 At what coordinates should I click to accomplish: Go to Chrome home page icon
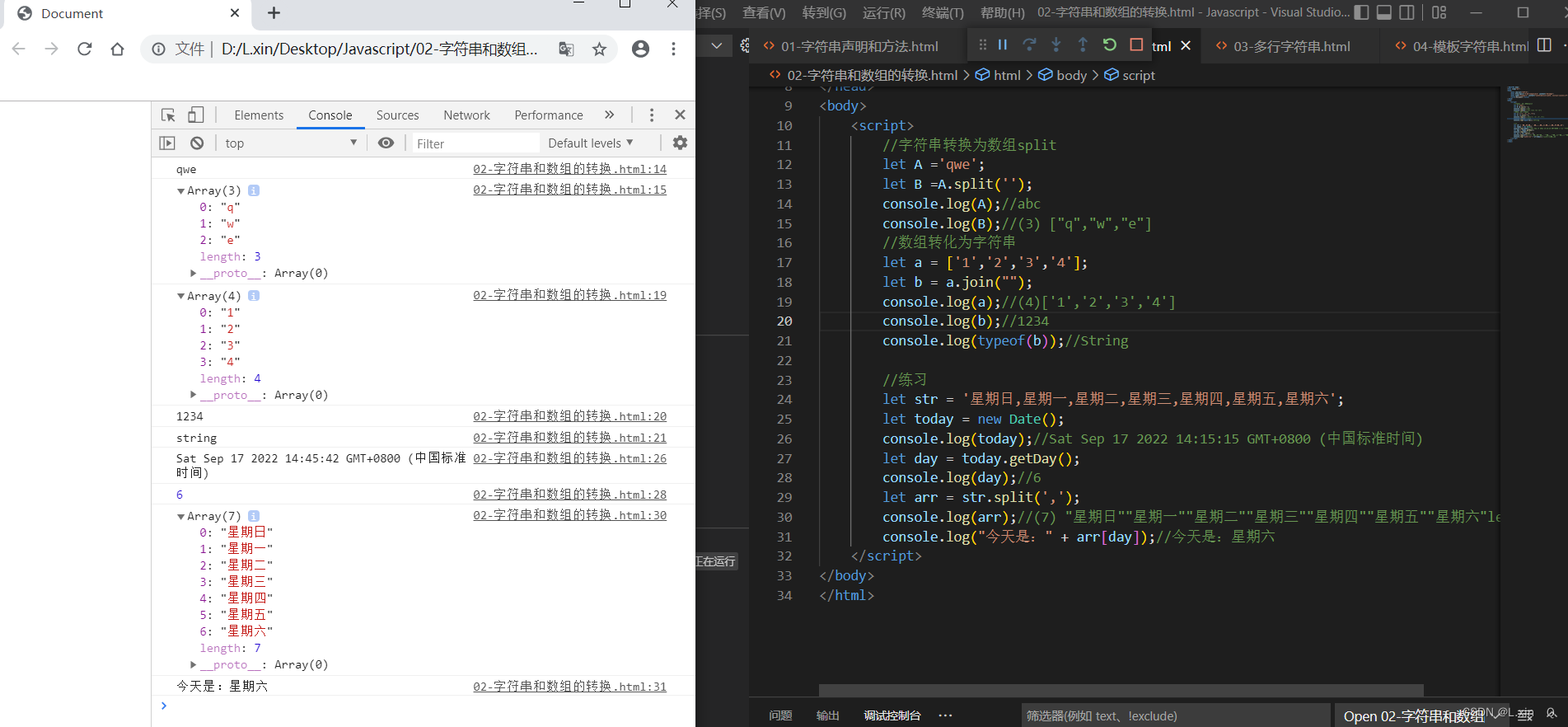coord(117,49)
